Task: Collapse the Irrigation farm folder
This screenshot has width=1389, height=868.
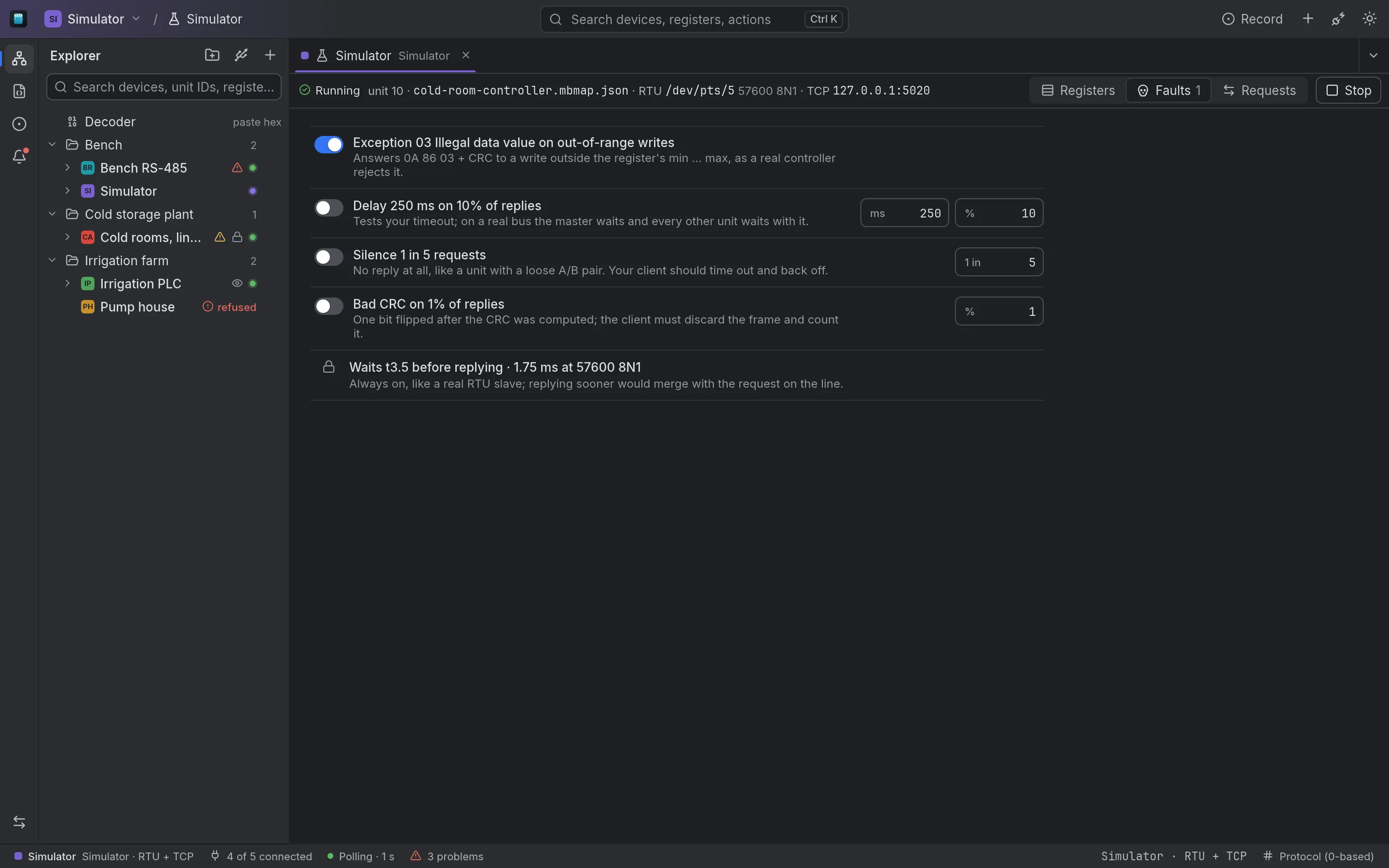Action: coord(52,260)
